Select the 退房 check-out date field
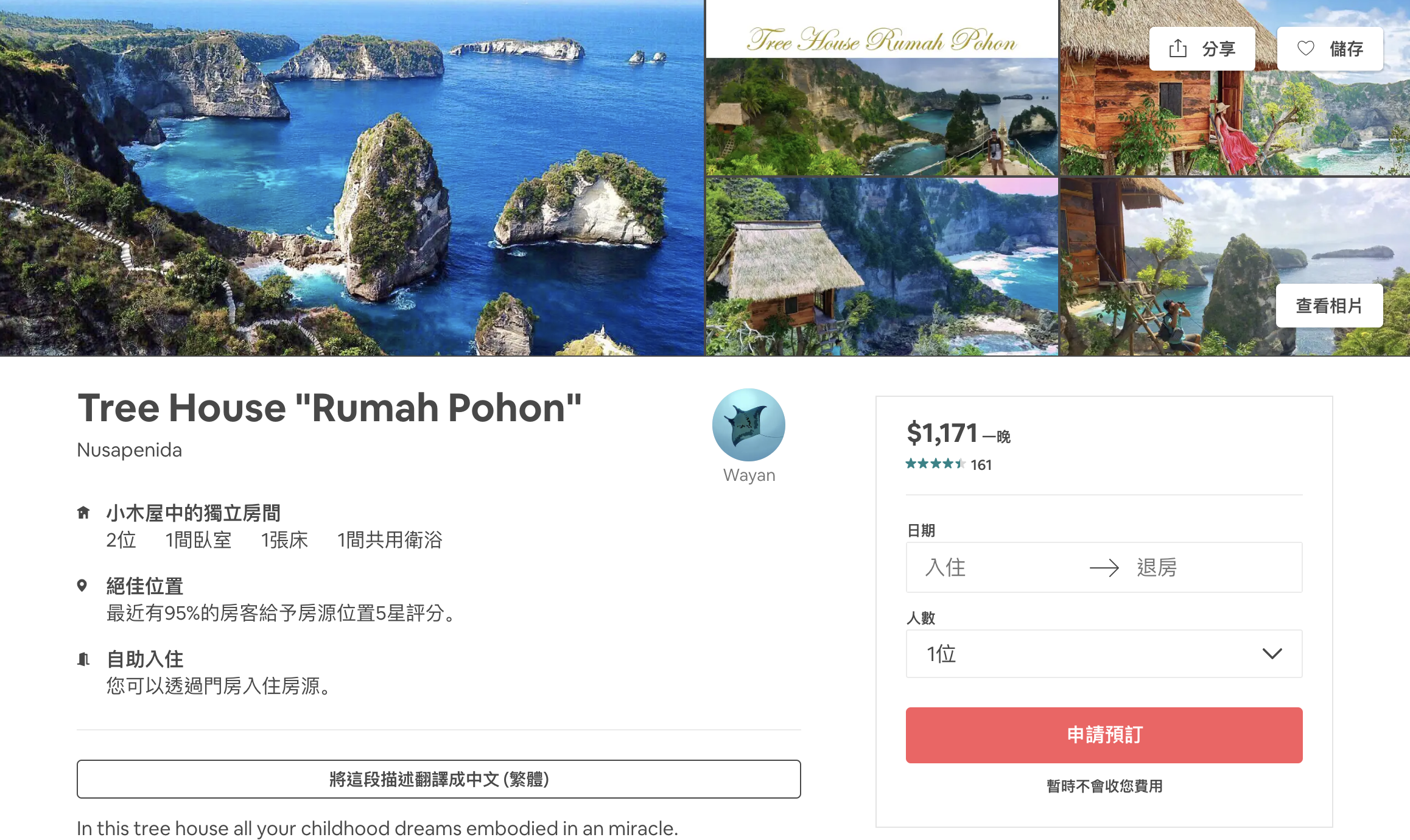This screenshot has height=840, width=1410. [x=1212, y=567]
